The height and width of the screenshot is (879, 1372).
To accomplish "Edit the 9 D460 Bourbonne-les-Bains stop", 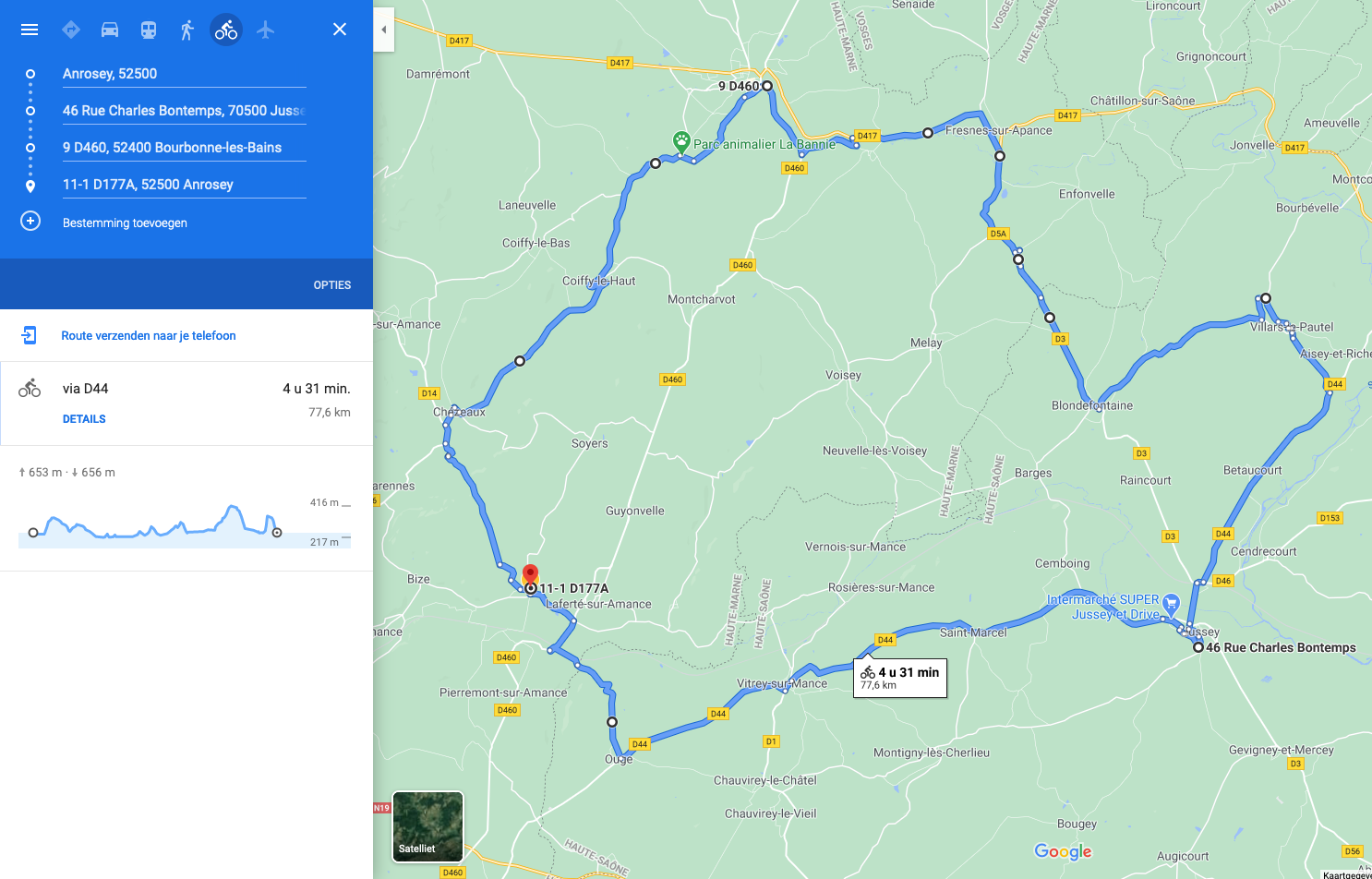I will pyautogui.click(x=185, y=148).
